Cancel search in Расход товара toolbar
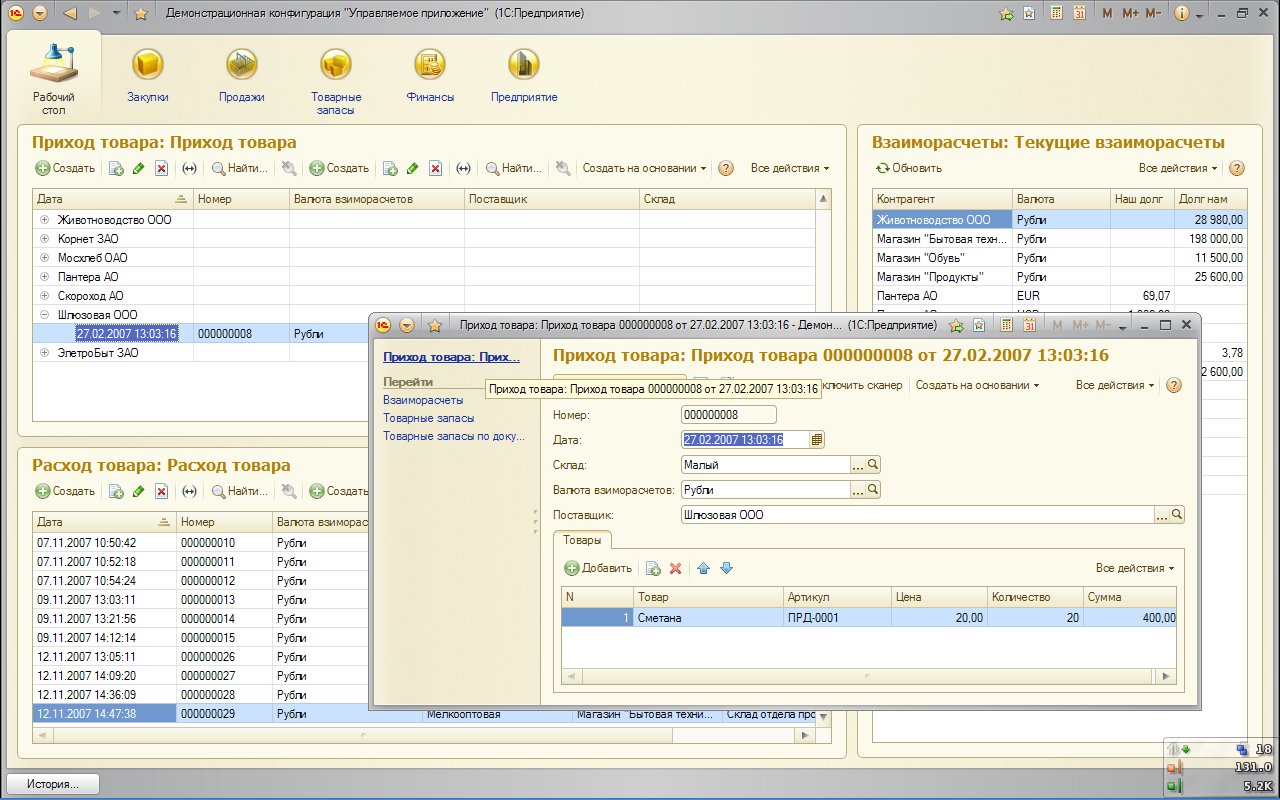Image resolution: width=1280 pixels, height=800 pixels. (288, 491)
